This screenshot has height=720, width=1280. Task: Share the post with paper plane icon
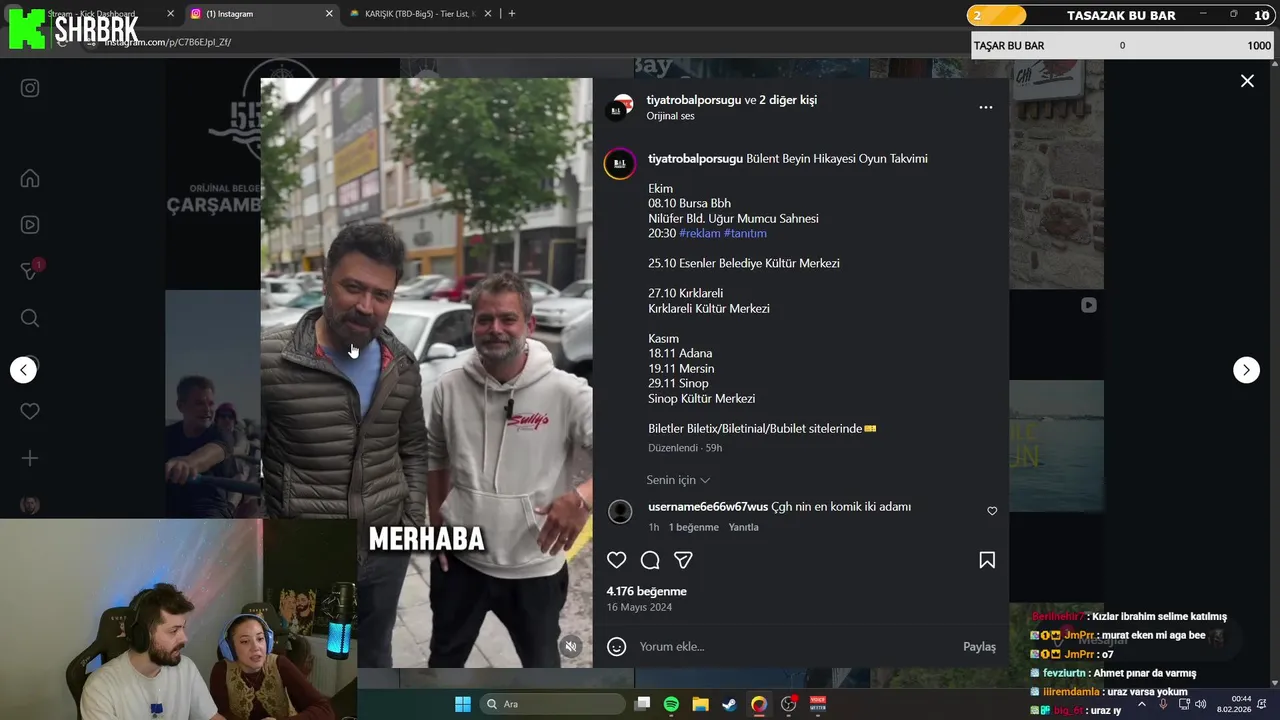(683, 560)
